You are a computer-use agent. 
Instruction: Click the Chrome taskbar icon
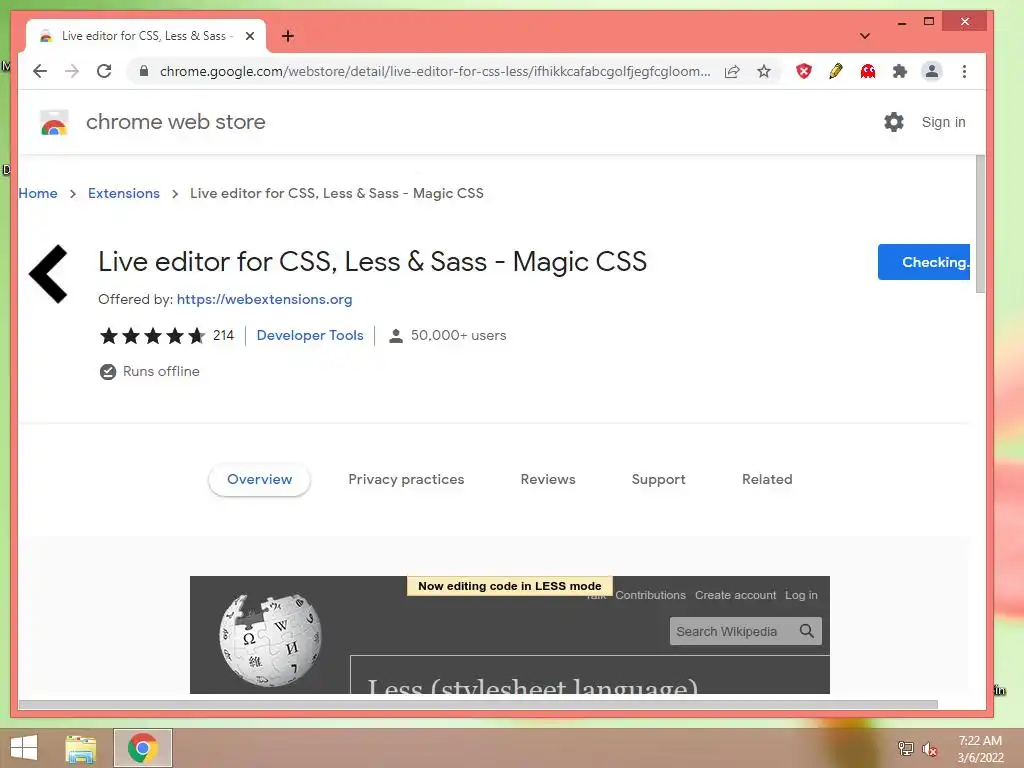coord(143,748)
